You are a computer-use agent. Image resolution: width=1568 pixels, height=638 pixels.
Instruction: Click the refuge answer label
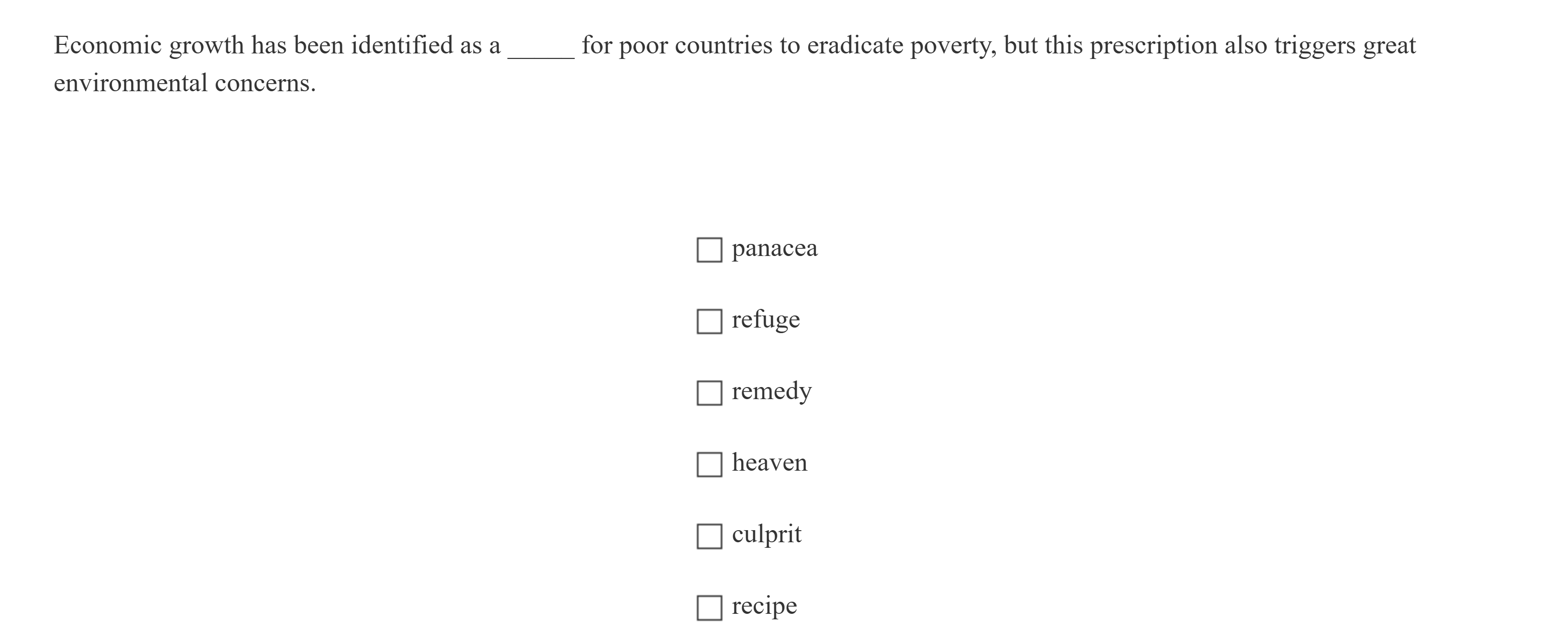click(765, 320)
